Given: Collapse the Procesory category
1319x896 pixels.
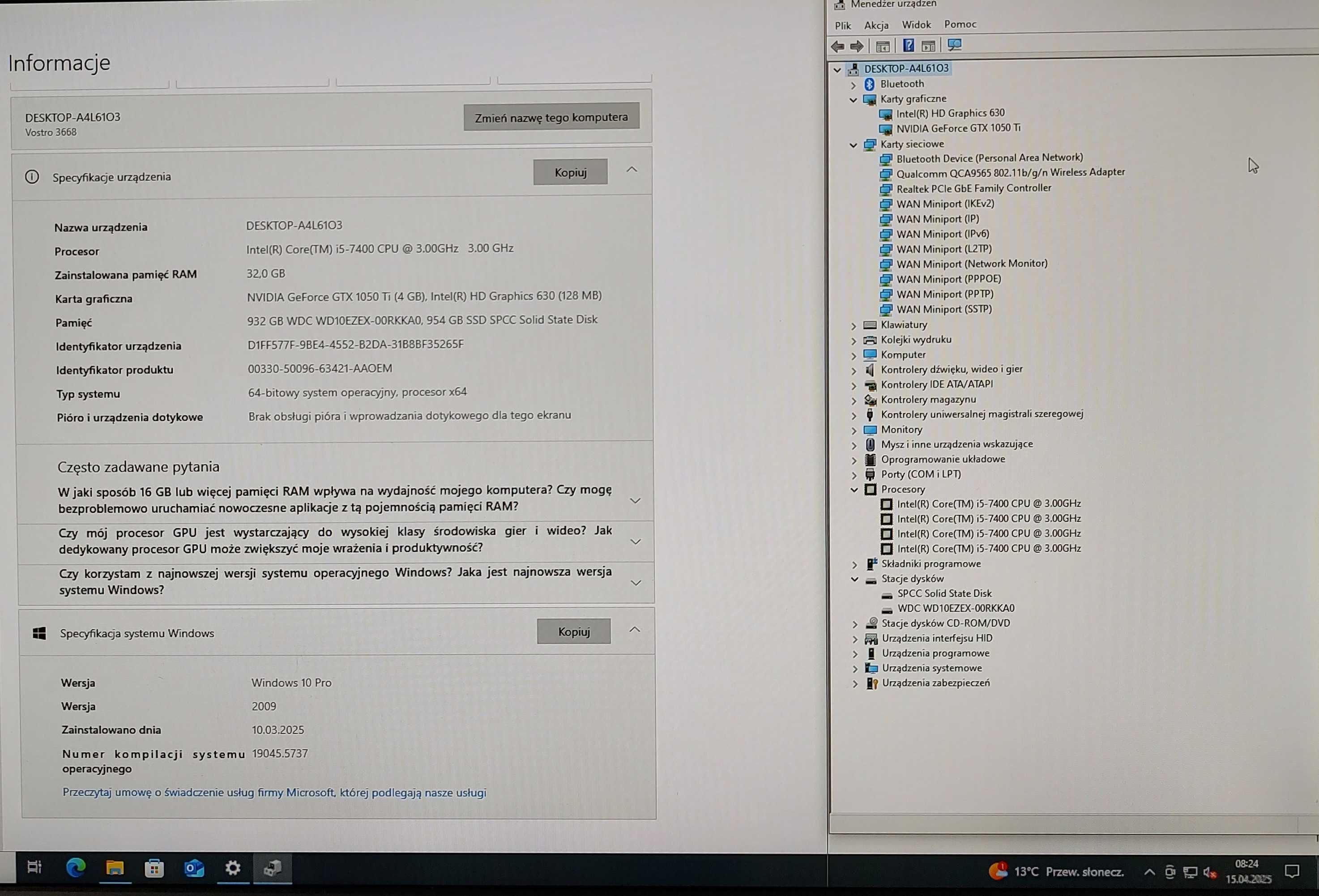Looking at the screenshot, I should pyautogui.click(x=854, y=490).
